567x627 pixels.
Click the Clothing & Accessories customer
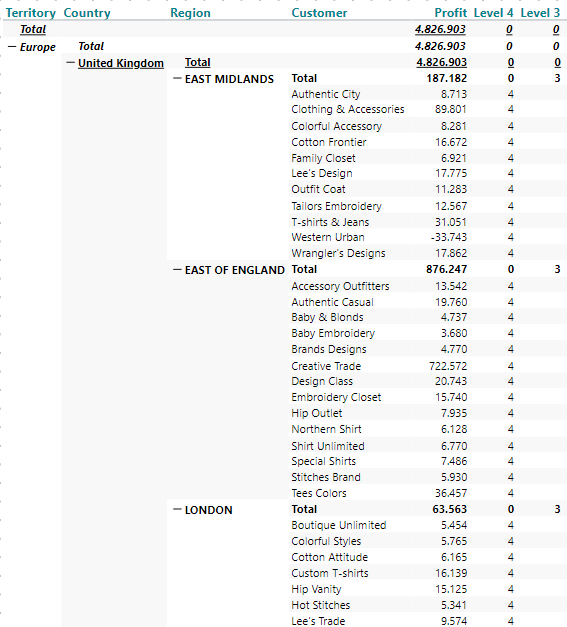[x=348, y=109]
